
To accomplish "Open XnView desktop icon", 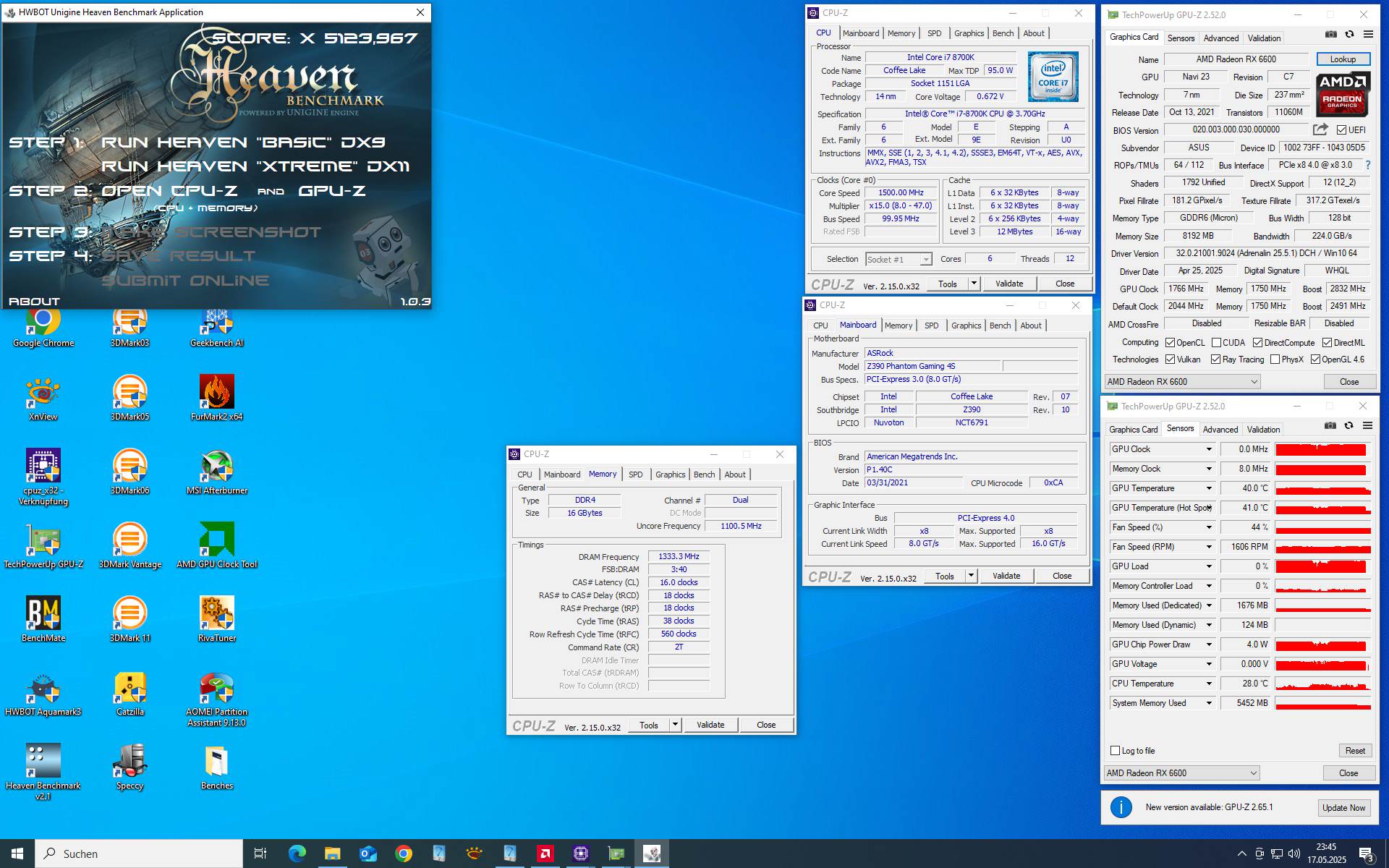I will click(x=43, y=398).
